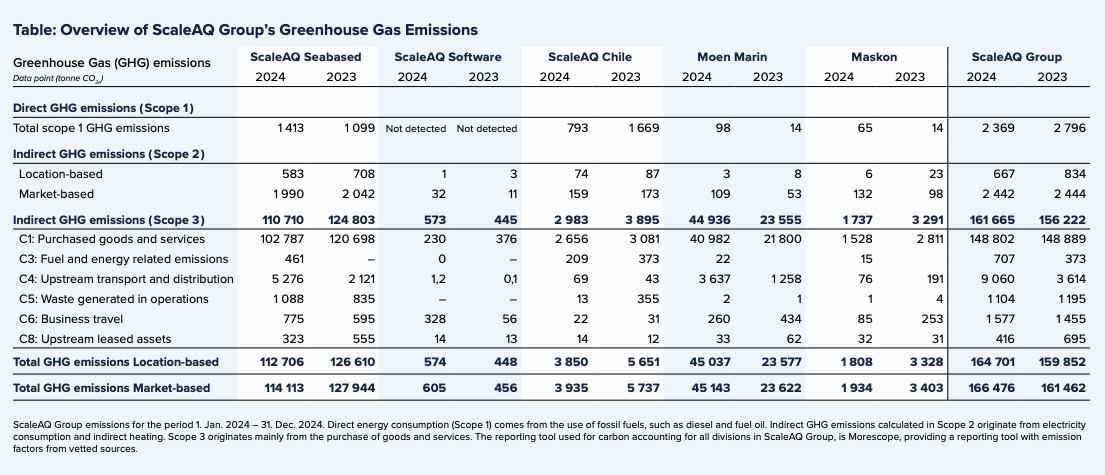Click the ScaleAQ Group column header

(1016, 57)
